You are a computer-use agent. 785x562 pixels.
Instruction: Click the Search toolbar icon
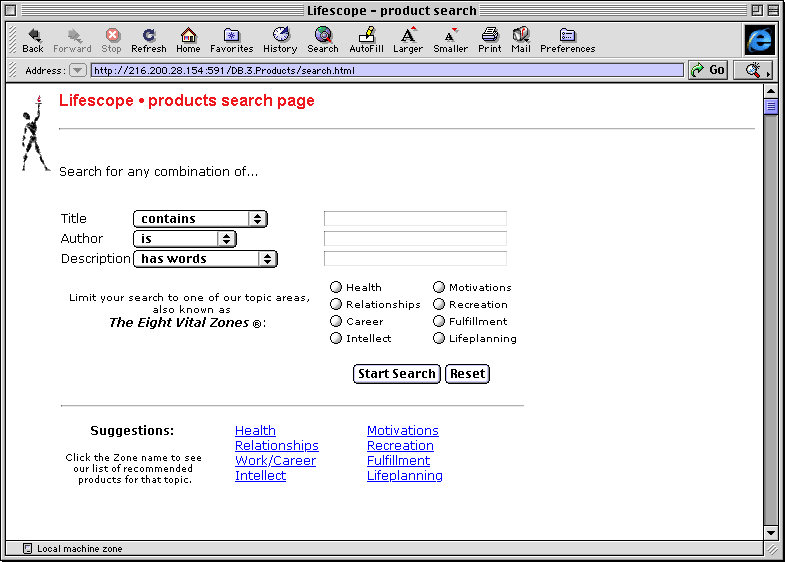tap(323, 40)
